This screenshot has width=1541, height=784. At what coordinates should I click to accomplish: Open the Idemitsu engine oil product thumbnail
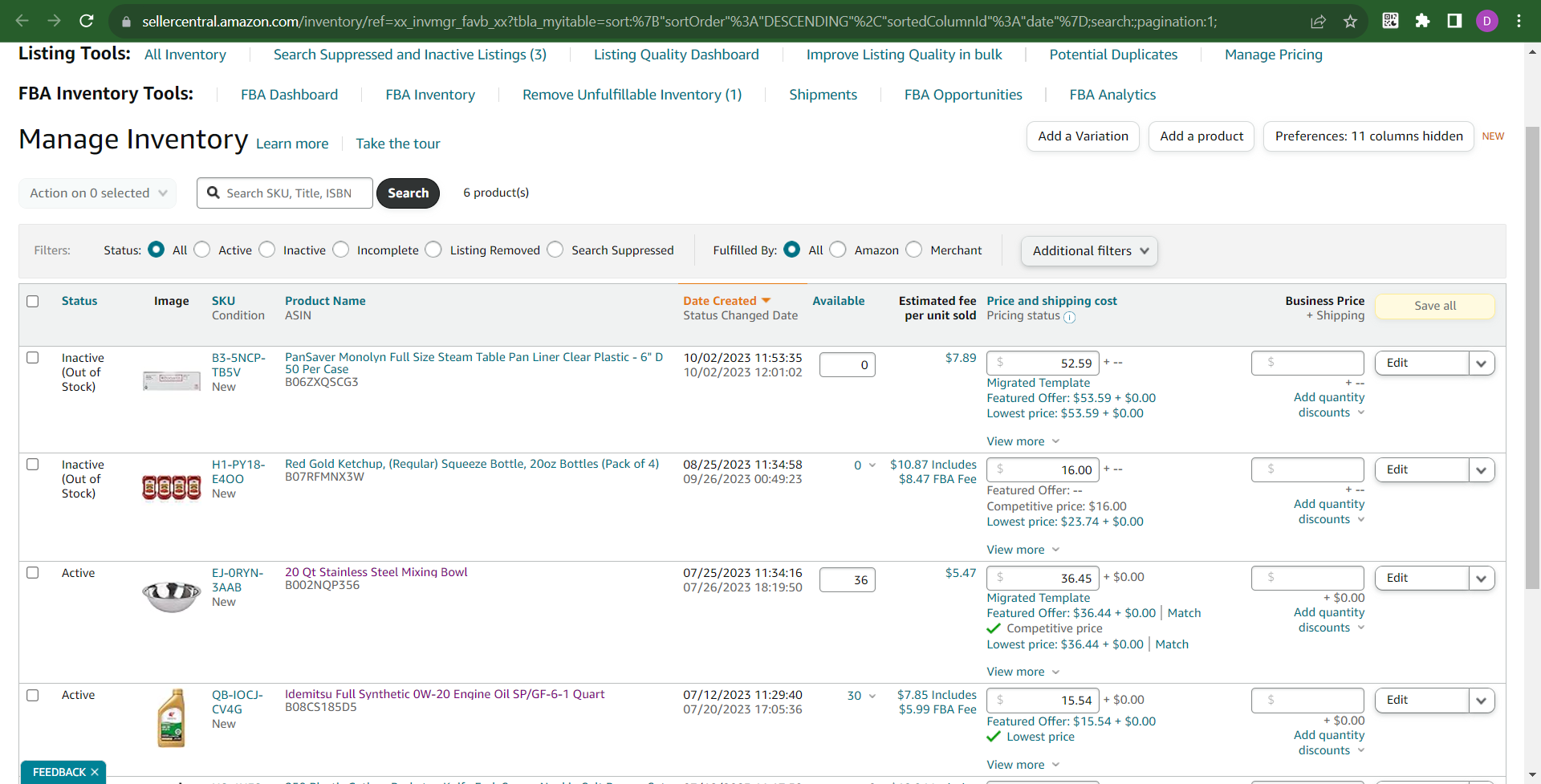tap(171, 718)
